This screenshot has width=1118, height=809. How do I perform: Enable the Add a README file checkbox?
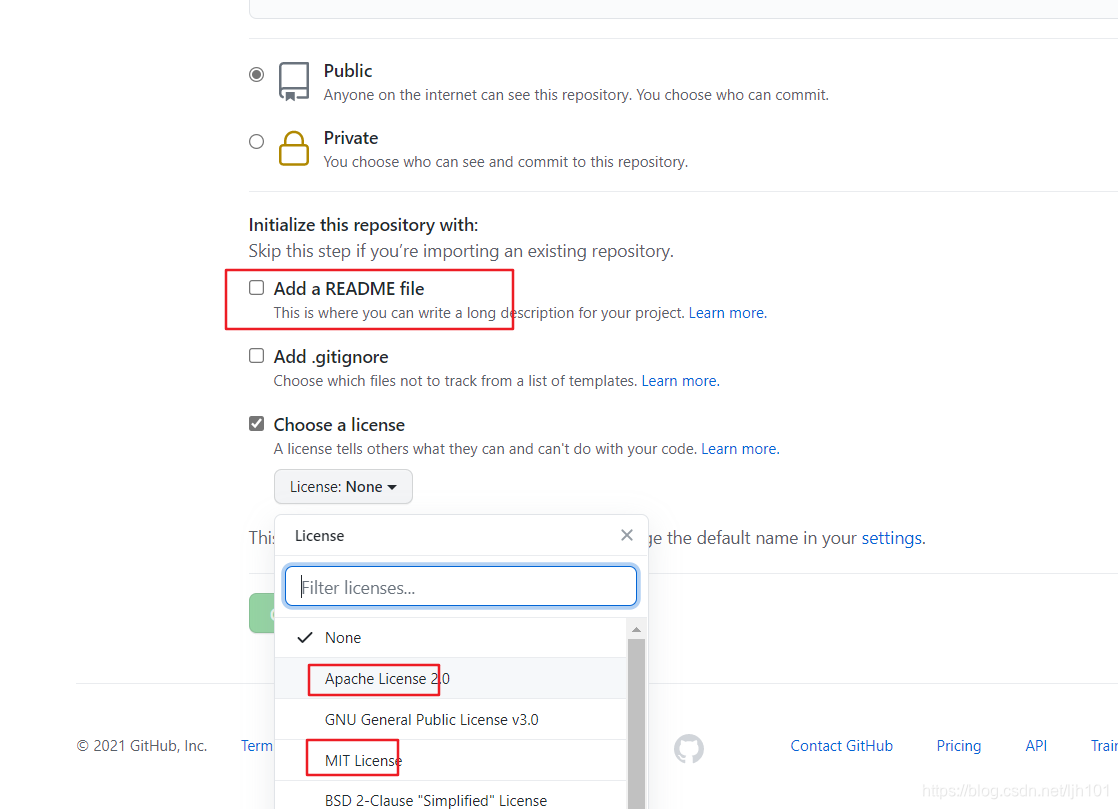point(257,287)
